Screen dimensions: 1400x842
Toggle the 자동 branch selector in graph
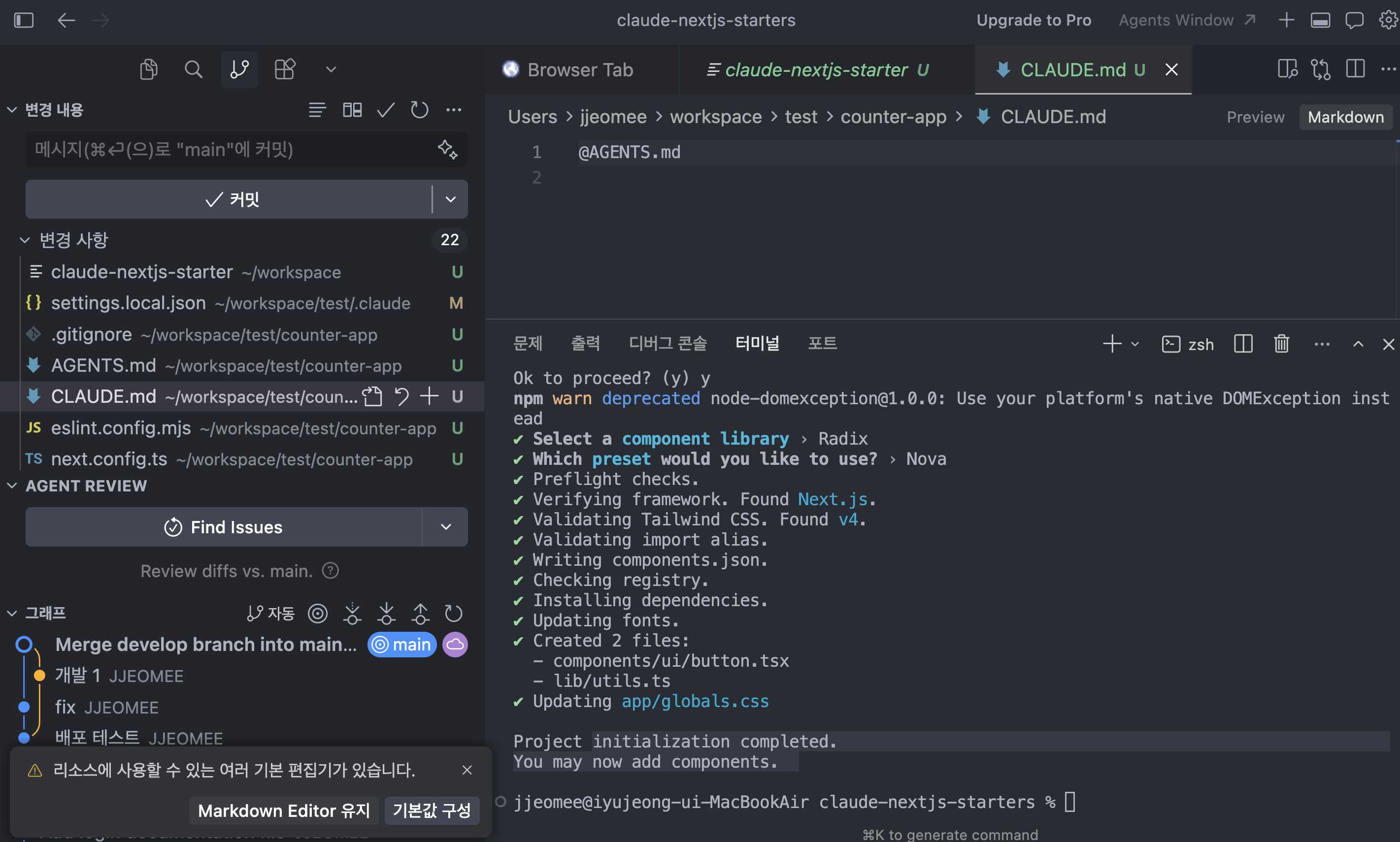pos(270,613)
